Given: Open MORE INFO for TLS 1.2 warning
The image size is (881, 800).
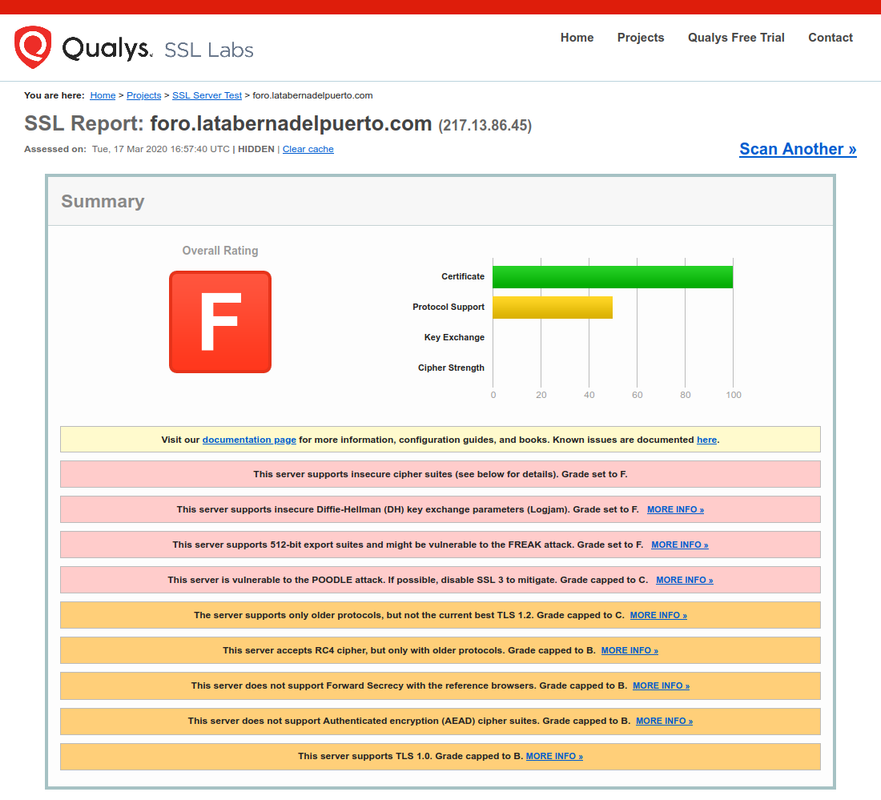Looking at the screenshot, I should coord(659,615).
